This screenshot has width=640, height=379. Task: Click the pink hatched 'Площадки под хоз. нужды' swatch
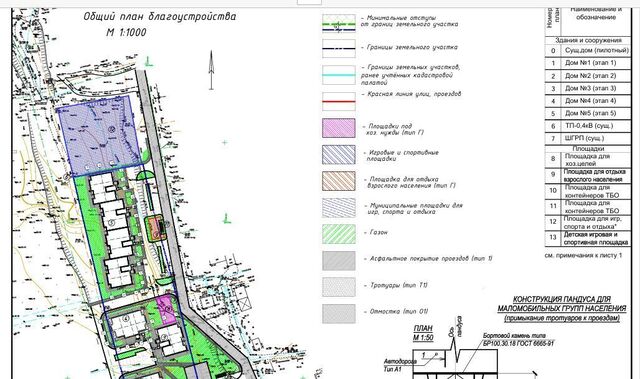pyautogui.click(x=338, y=128)
